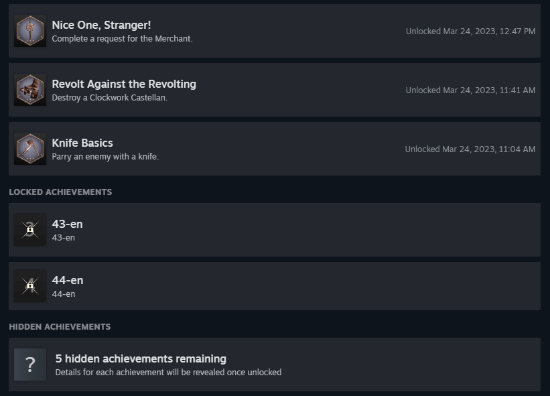Click the Hidden Achievements section header
550x396 pixels.
click(x=60, y=327)
